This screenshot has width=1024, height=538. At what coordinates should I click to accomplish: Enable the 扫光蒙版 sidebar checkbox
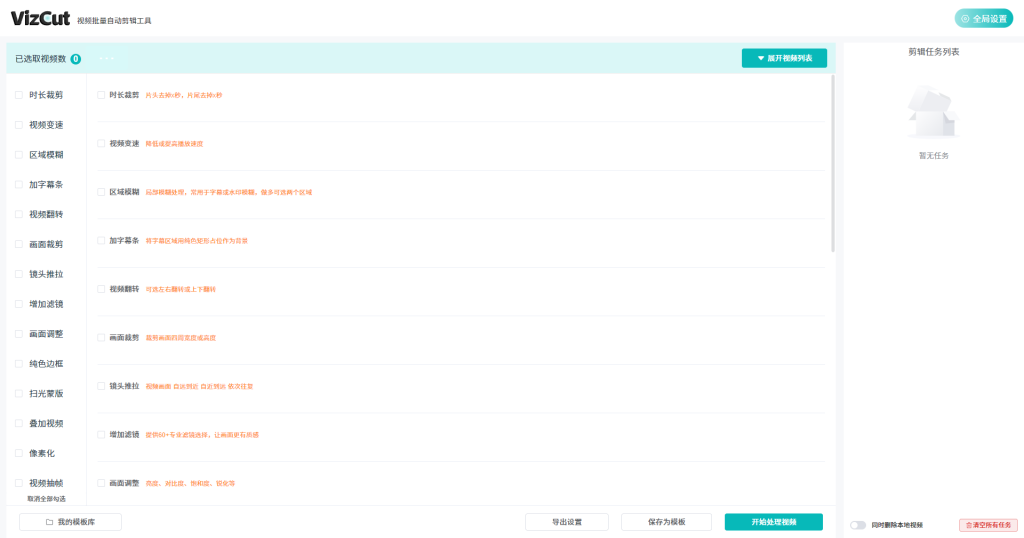[19, 393]
